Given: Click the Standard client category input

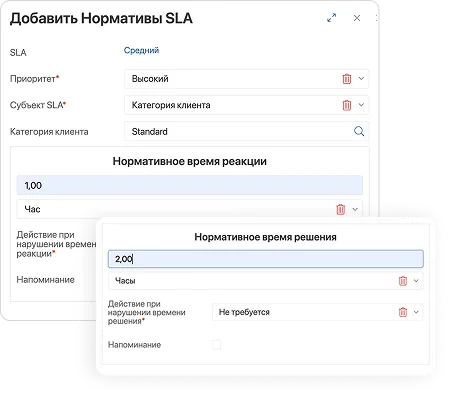Looking at the screenshot, I should pyautogui.click(x=247, y=131).
